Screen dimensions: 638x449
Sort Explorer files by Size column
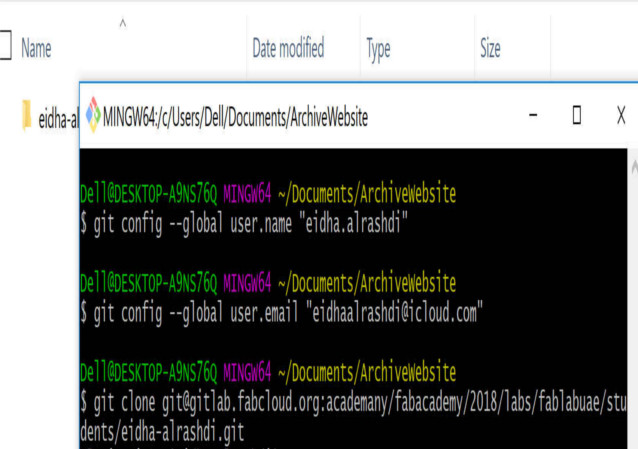click(x=490, y=48)
